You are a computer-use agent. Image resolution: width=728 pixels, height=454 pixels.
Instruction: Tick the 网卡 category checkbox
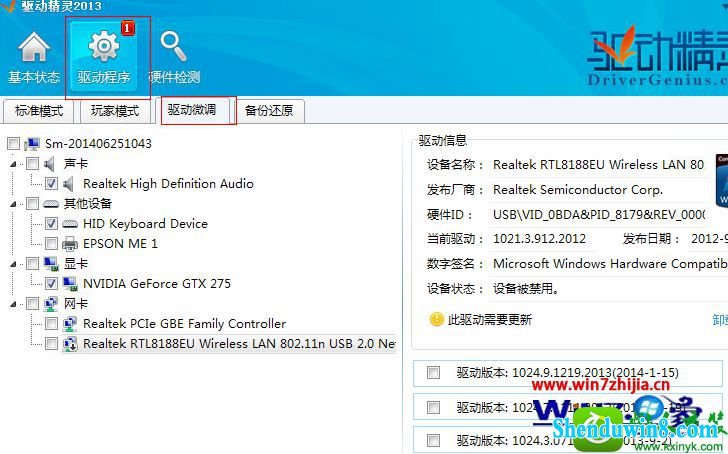(x=32, y=304)
